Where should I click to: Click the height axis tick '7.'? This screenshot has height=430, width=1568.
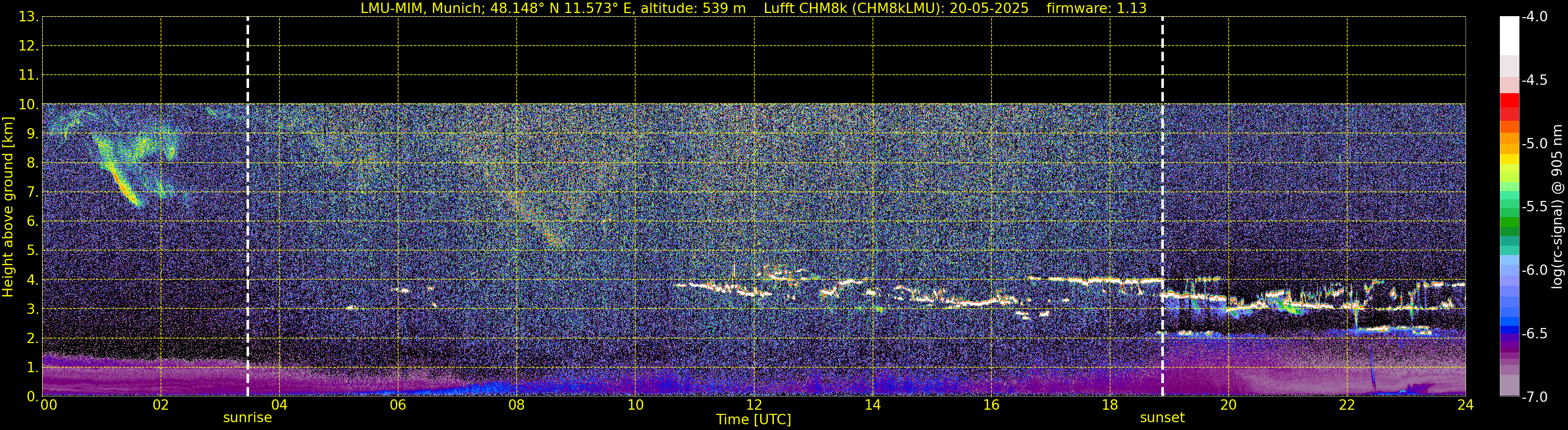click(32, 193)
